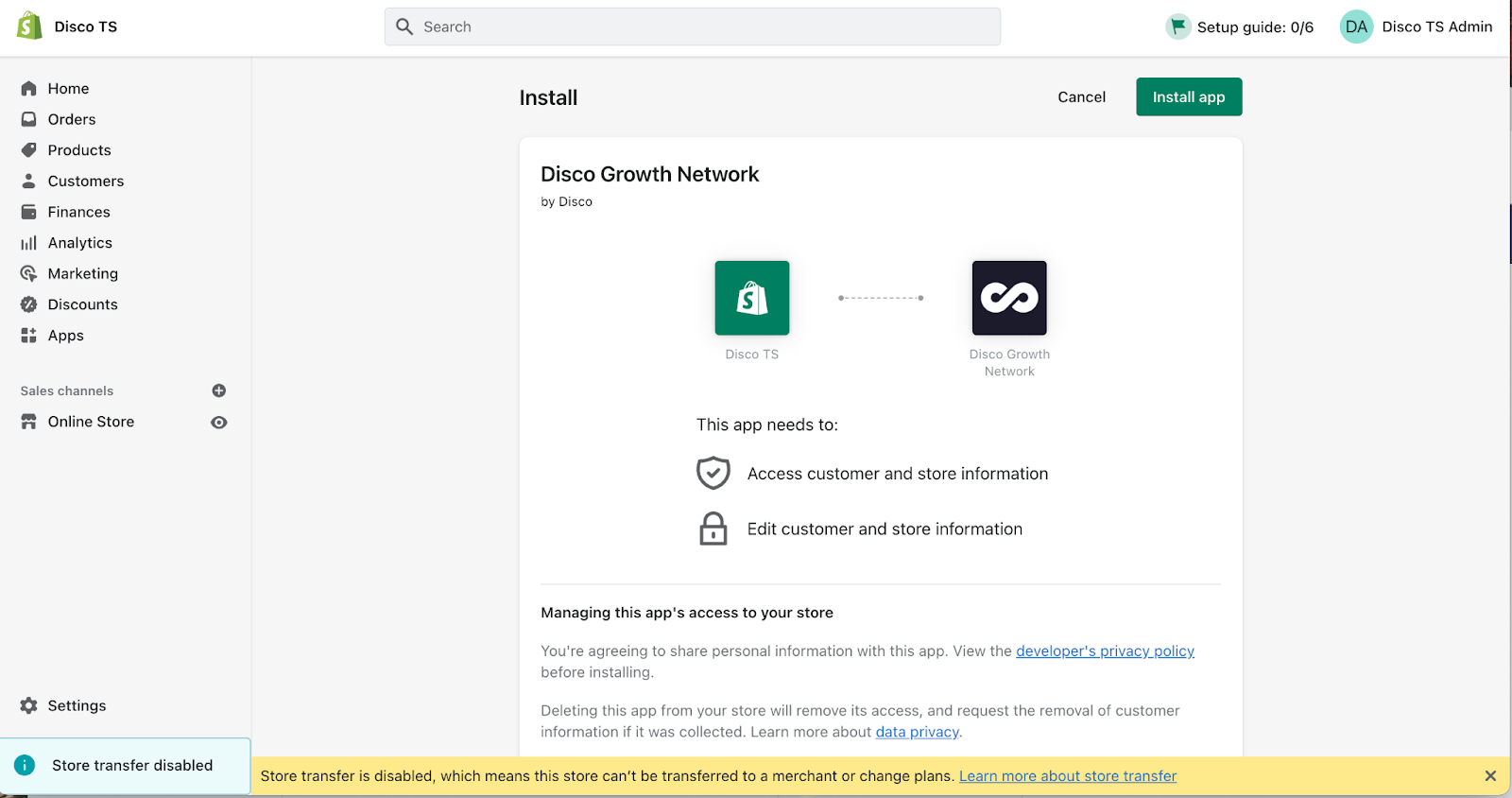Click the shield checkmark access icon
1512x798 pixels.
[713, 473]
